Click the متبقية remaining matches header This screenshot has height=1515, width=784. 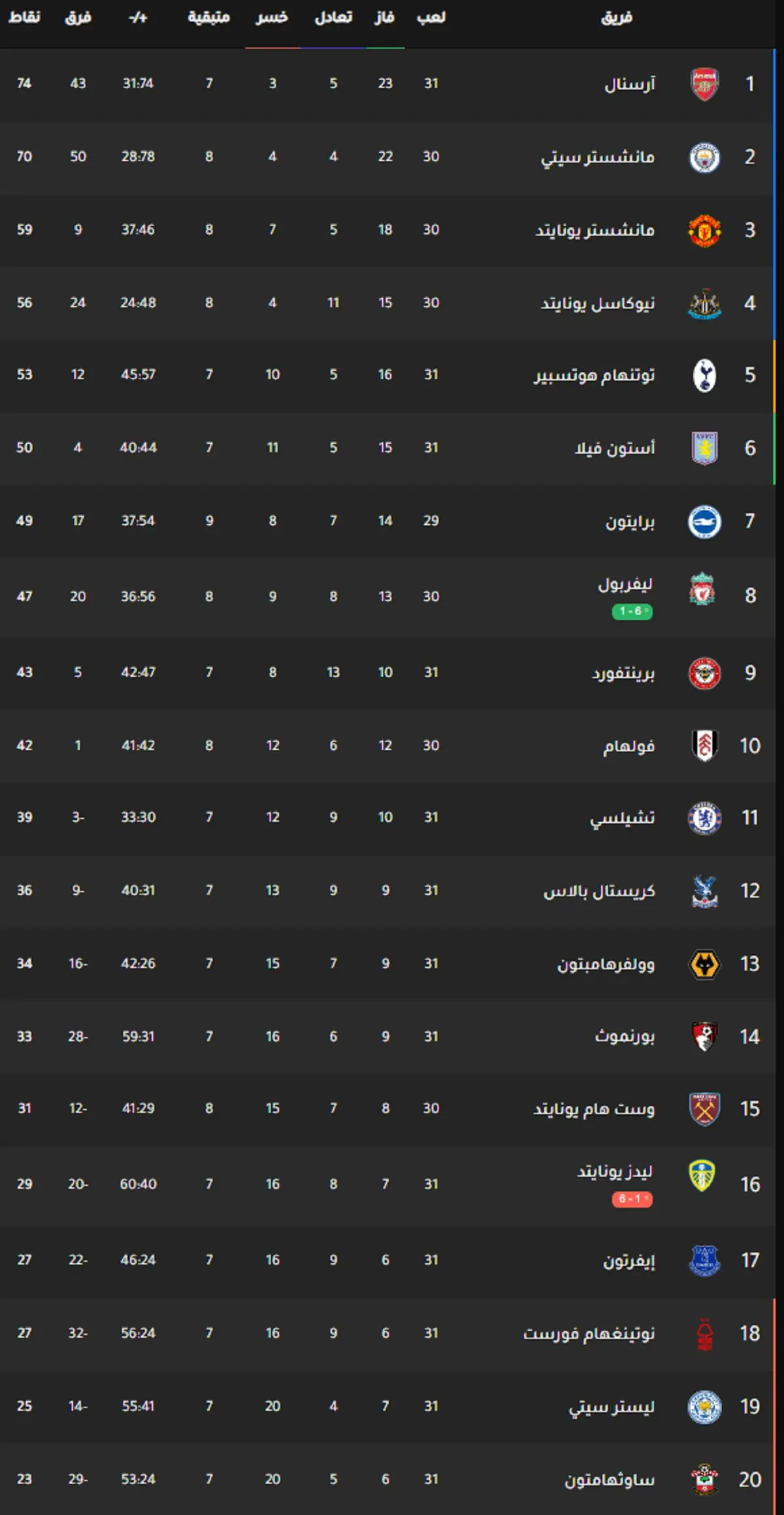coord(209,18)
